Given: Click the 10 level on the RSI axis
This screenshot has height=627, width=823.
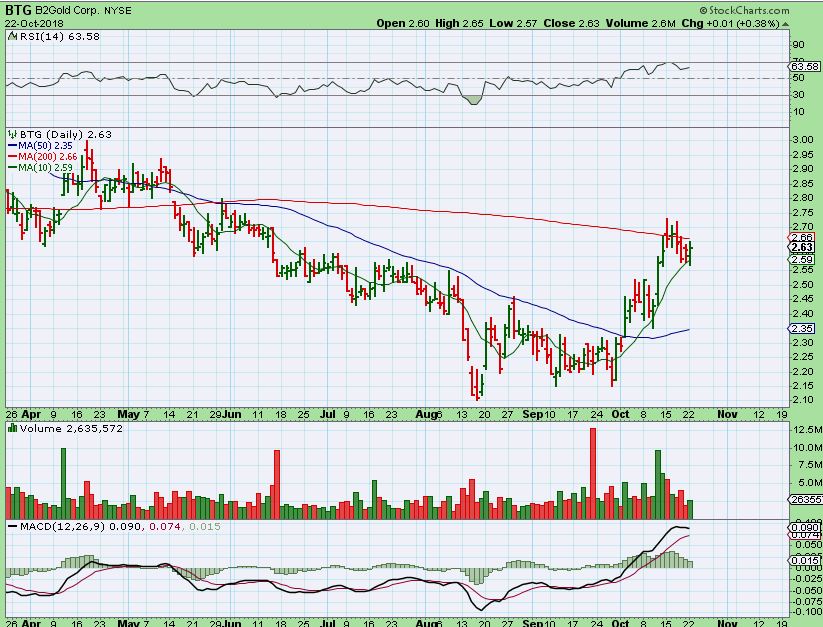Looking at the screenshot, I should 798,112.
